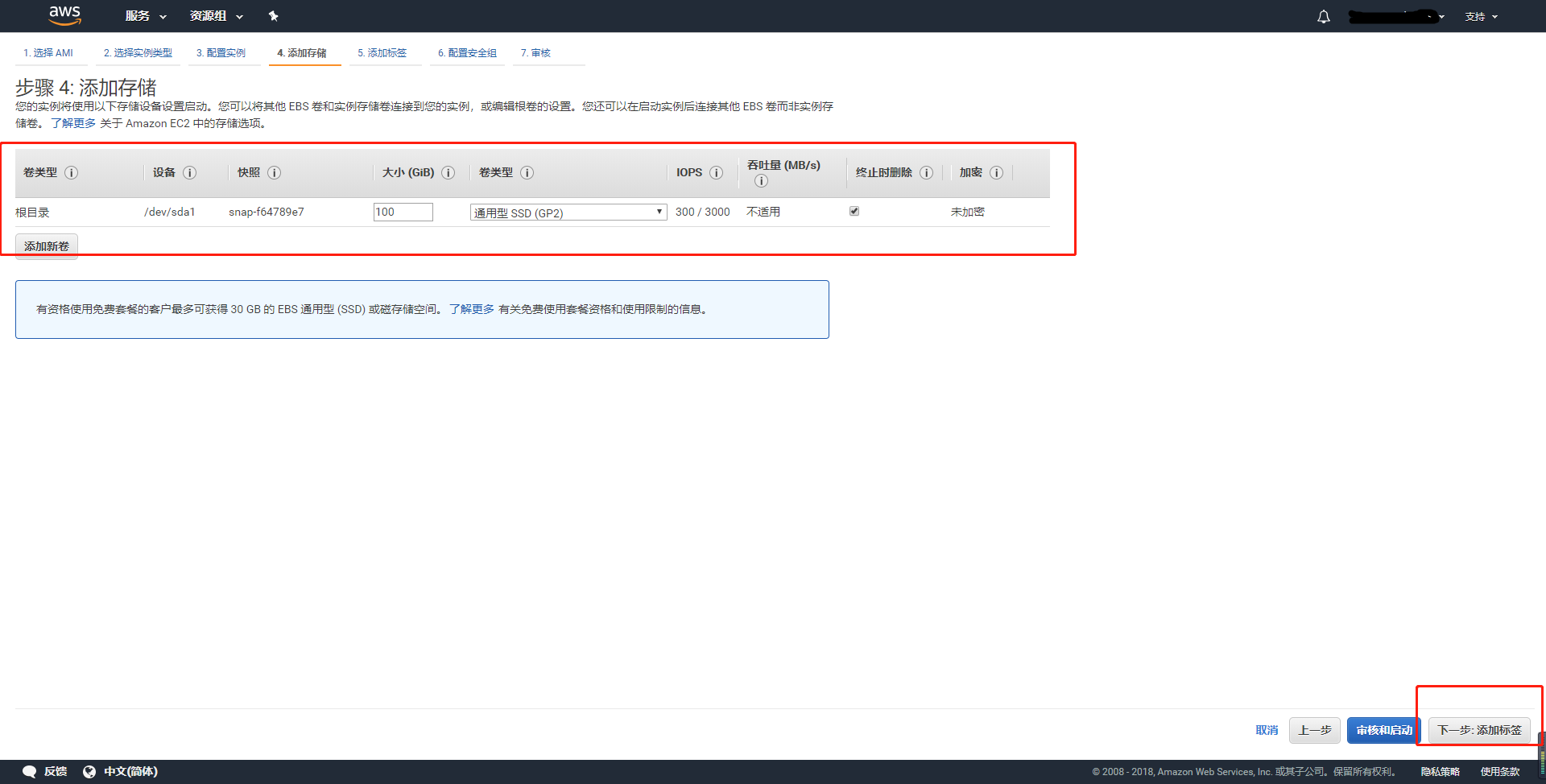Click the 反馈 speech bubble icon
The height and width of the screenshot is (784, 1546).
point(30,772)
